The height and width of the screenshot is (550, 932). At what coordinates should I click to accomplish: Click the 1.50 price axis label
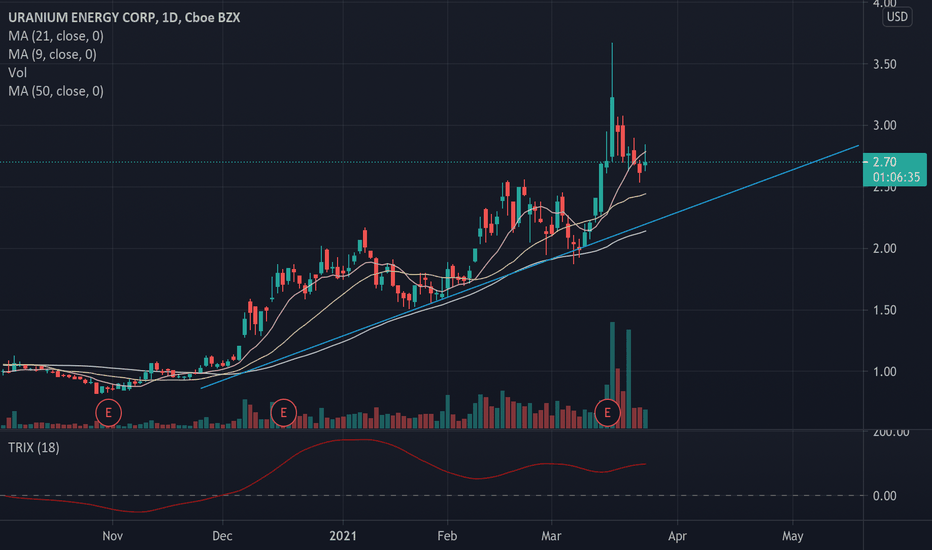pos(884,310)
